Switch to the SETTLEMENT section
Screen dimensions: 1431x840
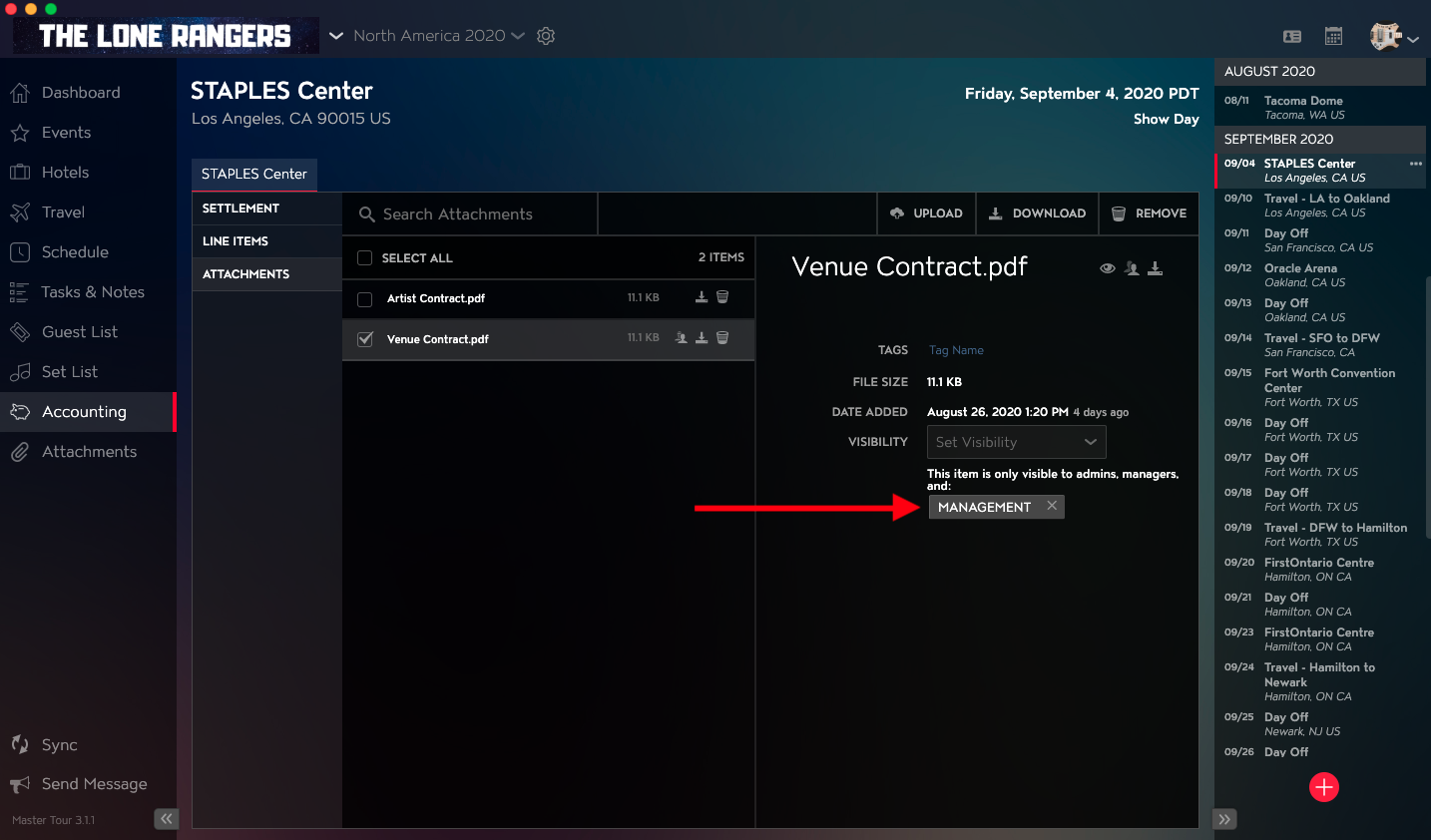pos(266,209)
